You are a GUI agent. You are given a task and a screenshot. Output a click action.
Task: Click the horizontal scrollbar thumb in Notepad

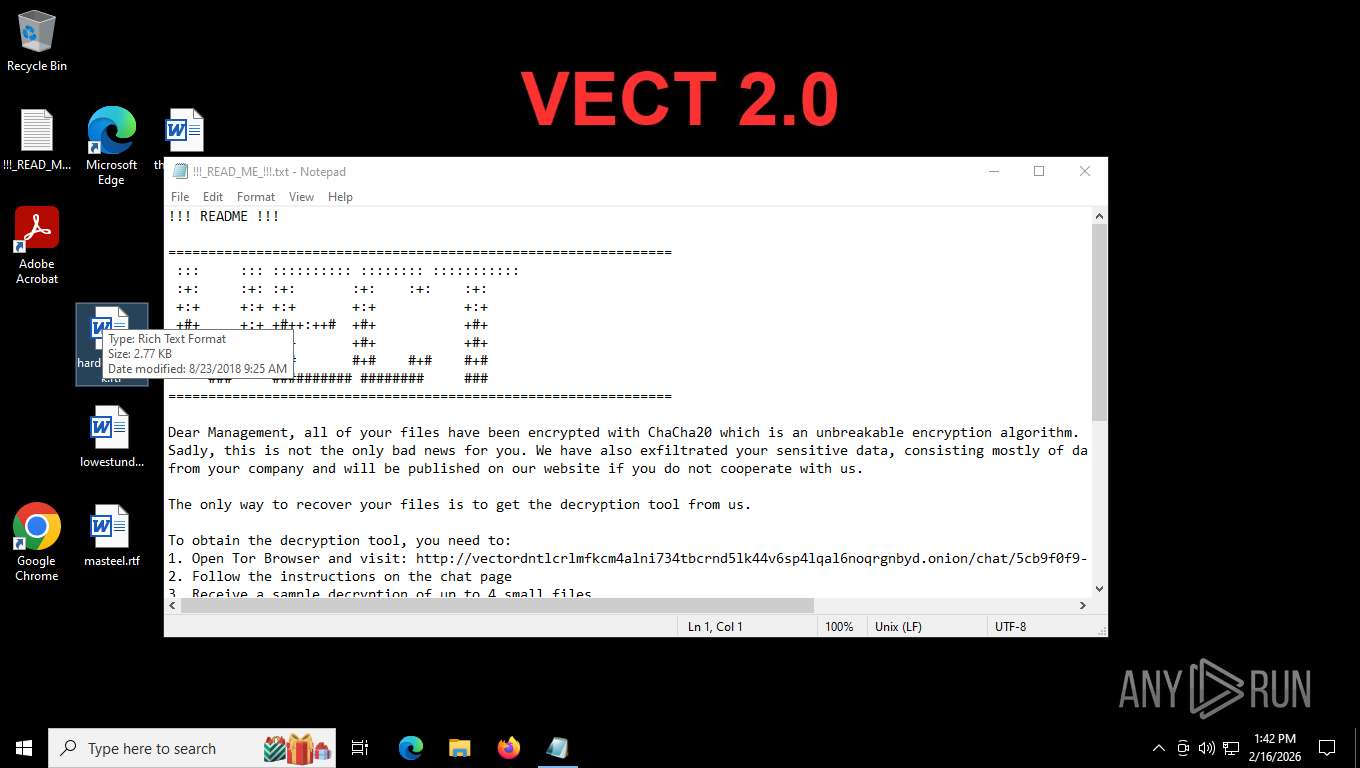coord(498,605)
